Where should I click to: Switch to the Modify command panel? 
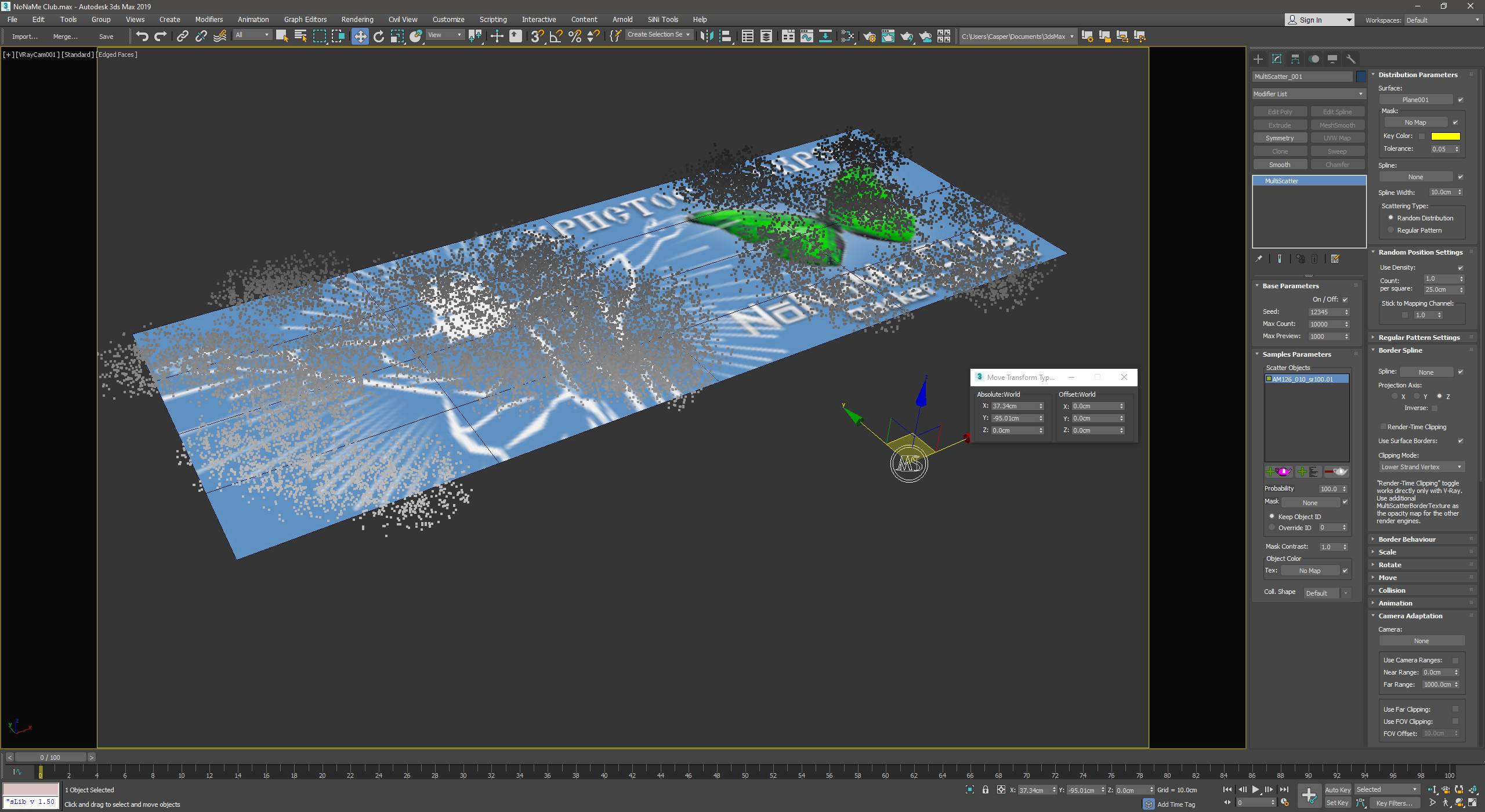click(x=1277, y=59)
